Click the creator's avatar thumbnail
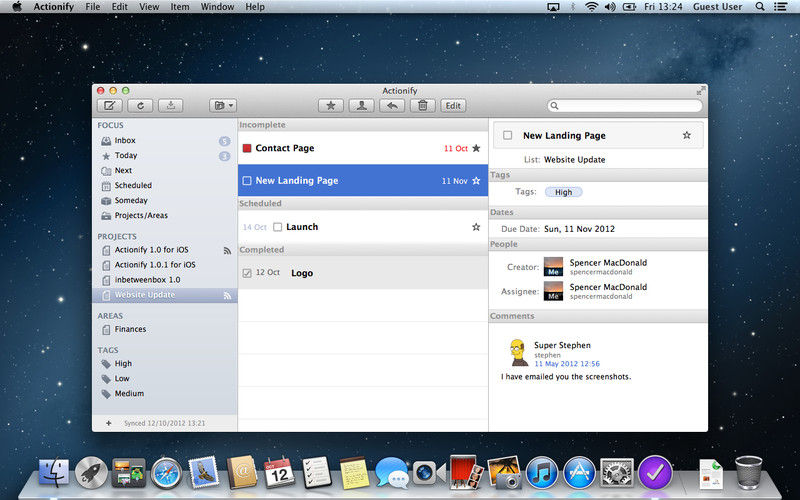 [554, 267]
